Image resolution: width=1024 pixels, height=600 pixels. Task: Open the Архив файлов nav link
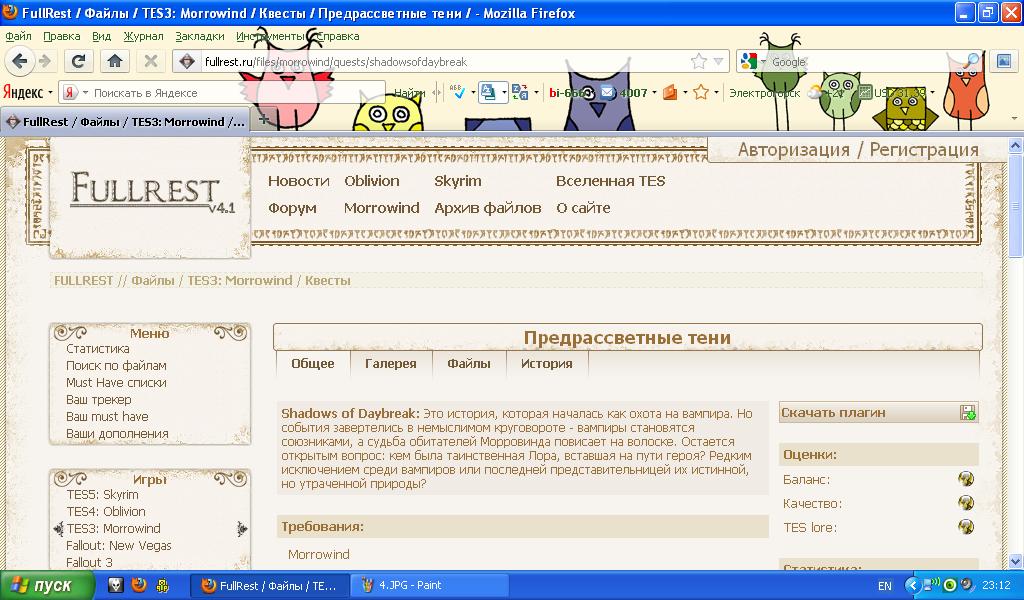click(488, 208)
